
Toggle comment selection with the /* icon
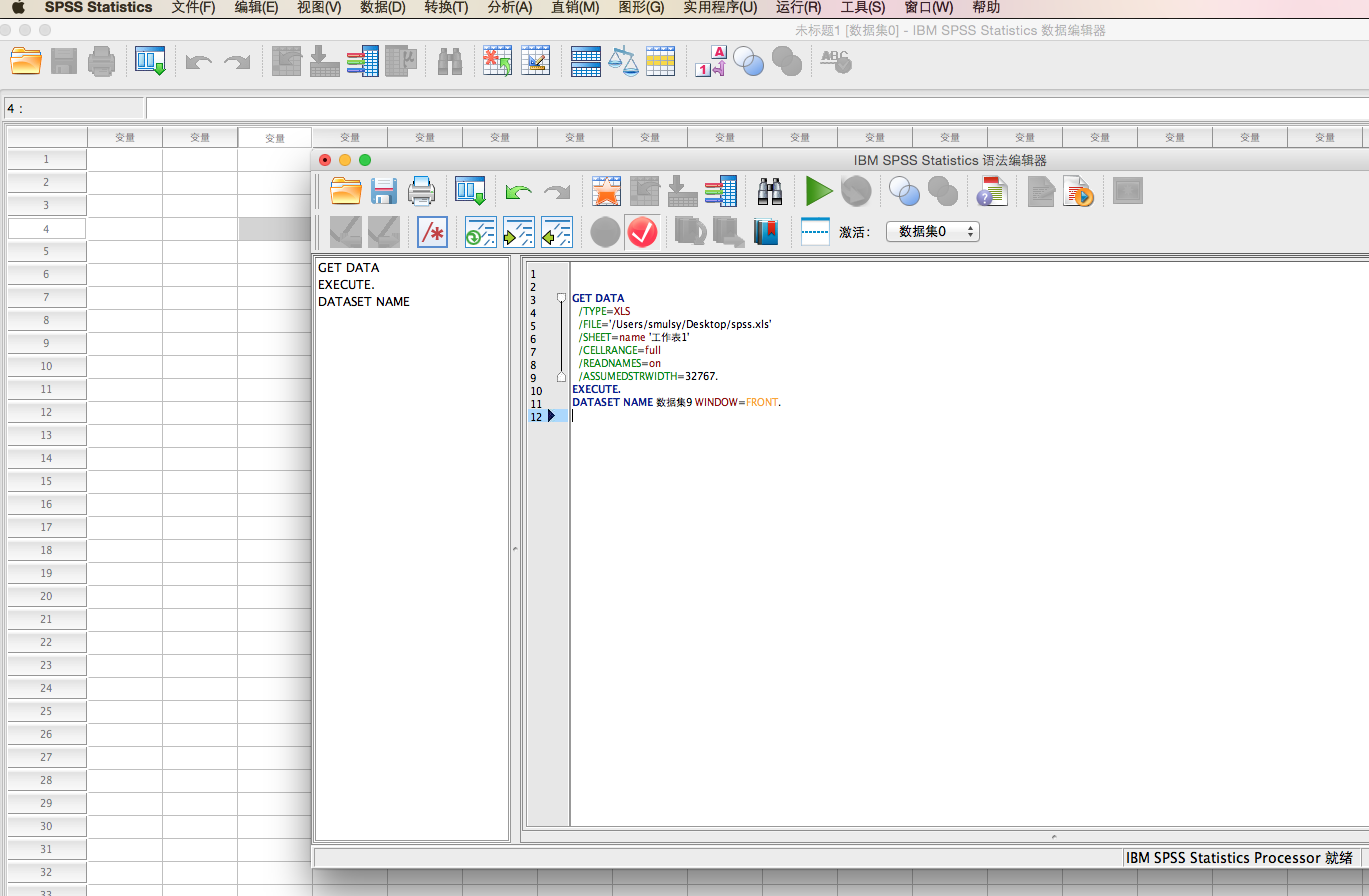coord(432,233)
